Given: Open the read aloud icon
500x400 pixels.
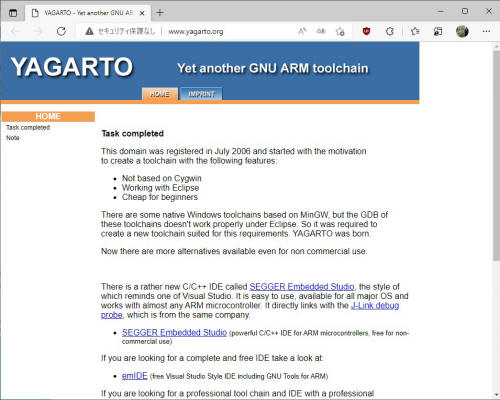Looking at the screenshot, I should (302, 31).
